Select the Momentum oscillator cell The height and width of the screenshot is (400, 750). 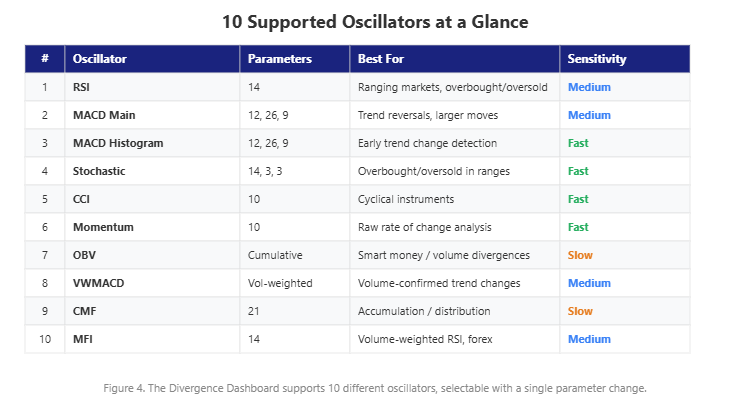103,227
